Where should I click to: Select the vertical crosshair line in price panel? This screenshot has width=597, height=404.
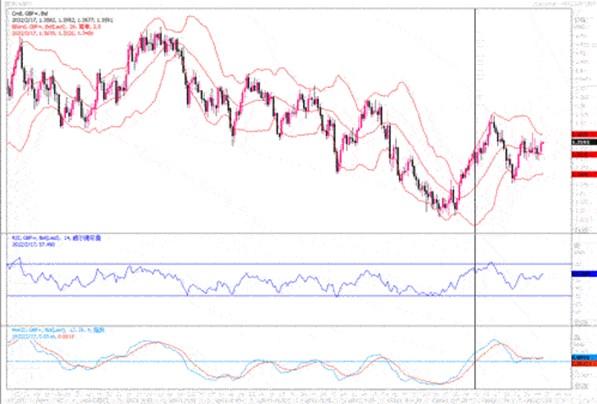[x=475, y=120]
